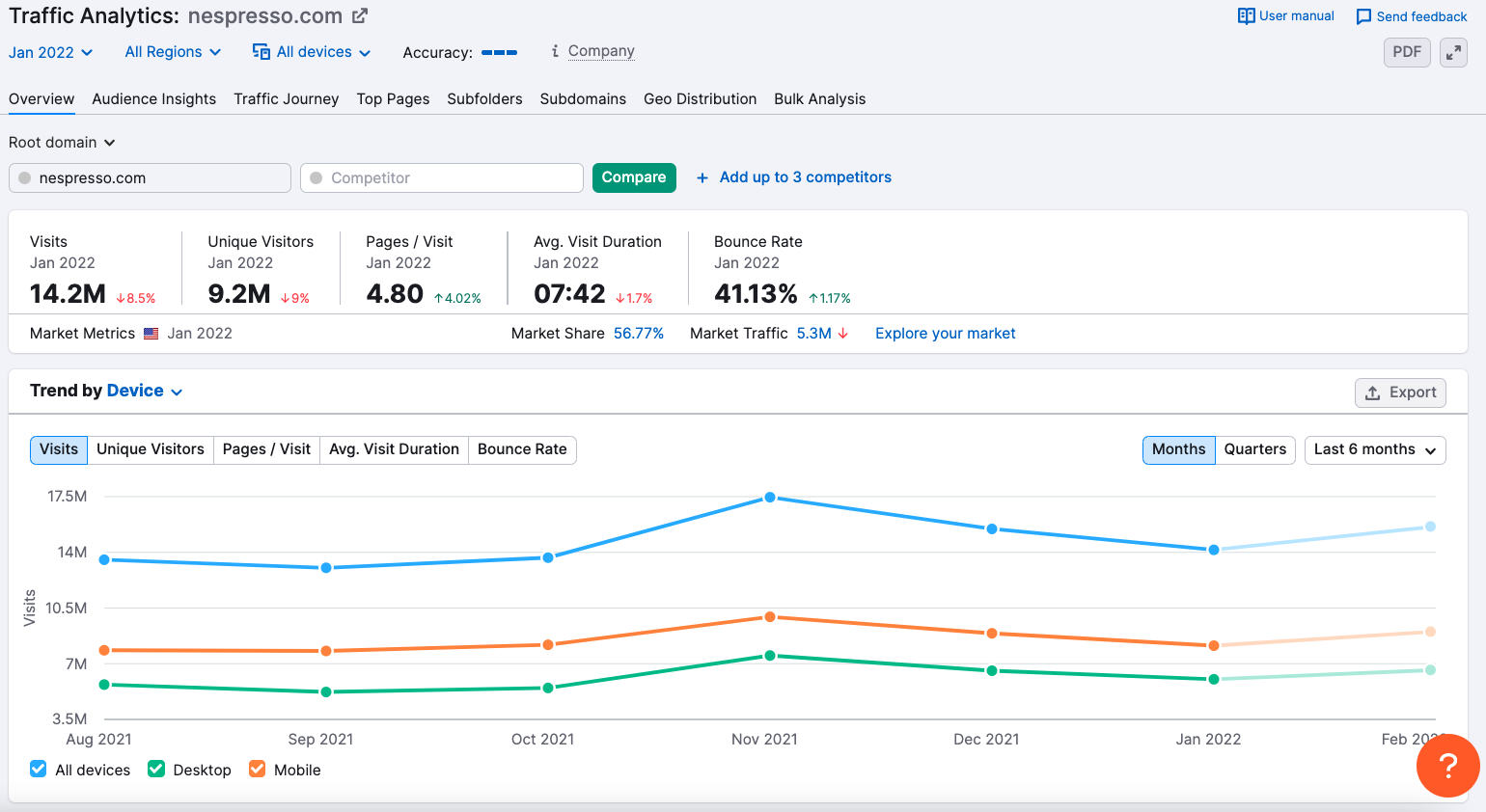Expand the All Regions dropdown

coord(172,52)
